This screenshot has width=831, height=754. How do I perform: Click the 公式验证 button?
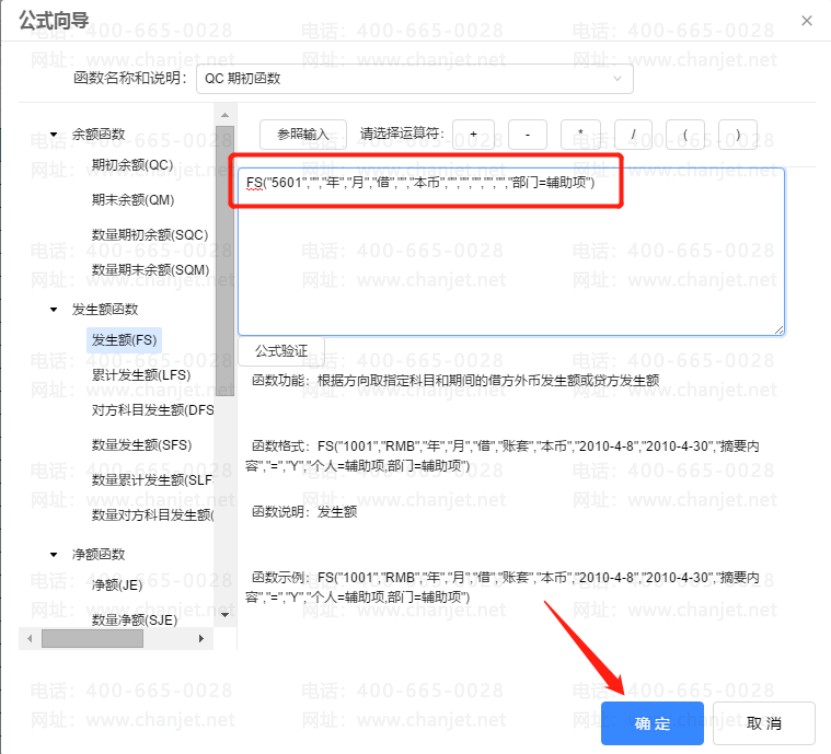point(281,352)
